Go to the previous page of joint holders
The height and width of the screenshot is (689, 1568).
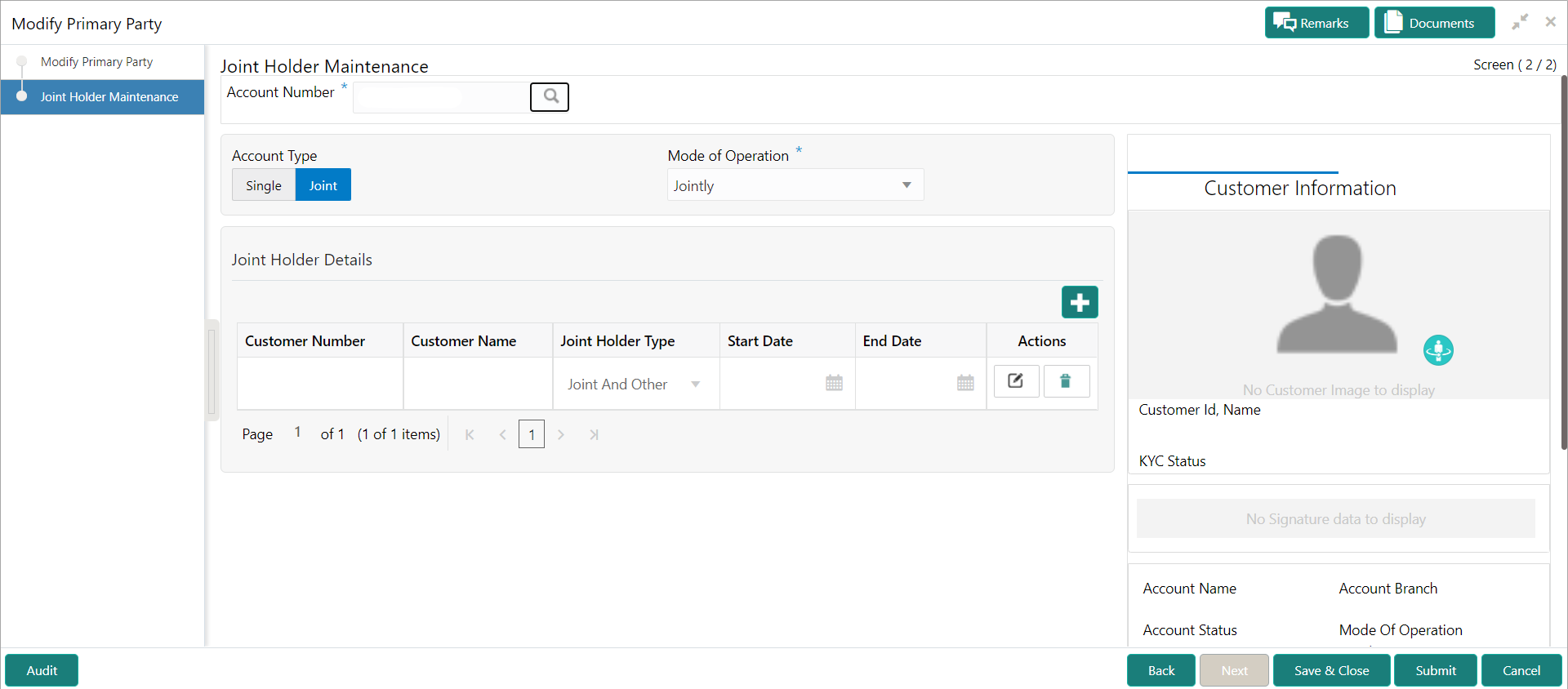502,435
